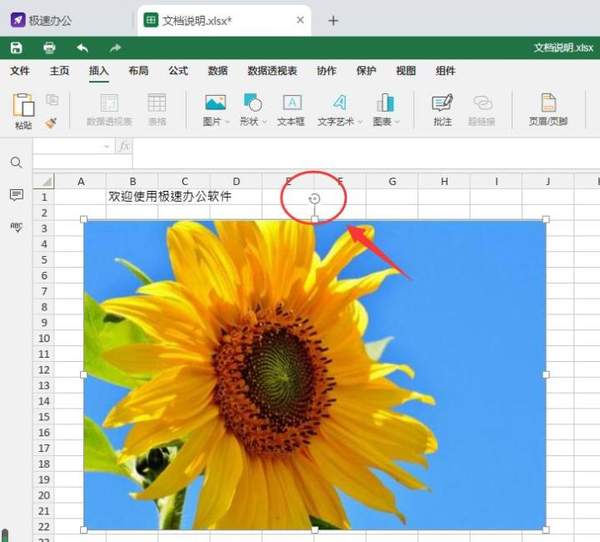Insert a pivot table (数据透视表) icon

[x=109, y=103]
